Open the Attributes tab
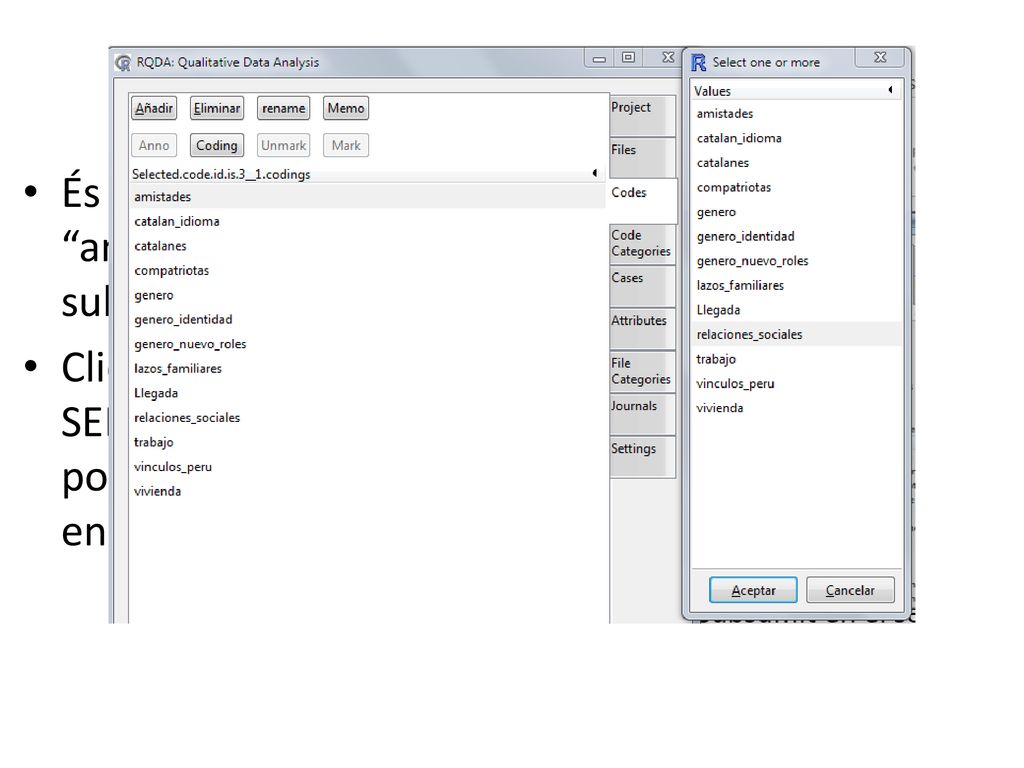Viewport: 1024px width, 768px height. click(x=642, y=328)
